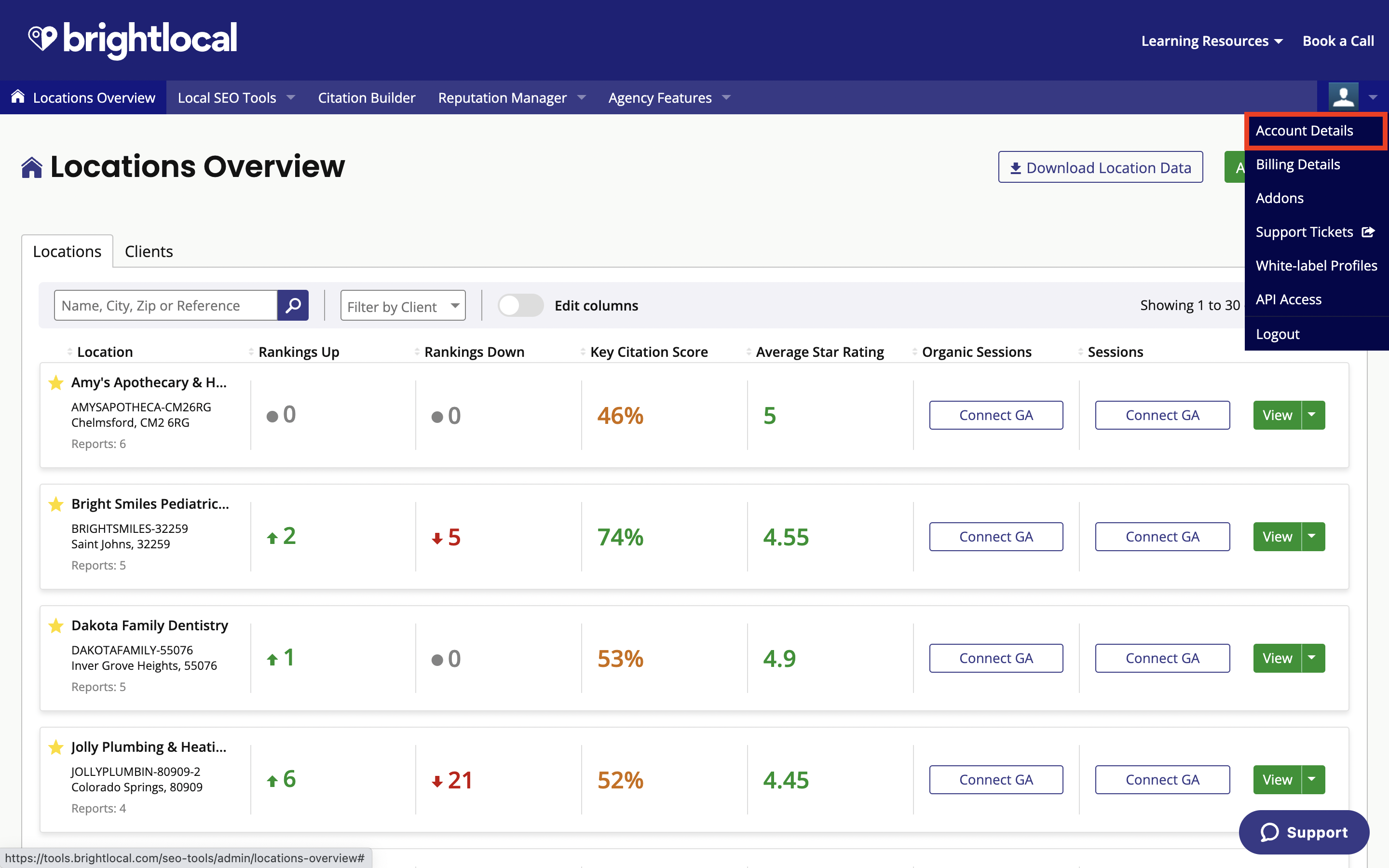Click the Support chat bubble icon

click(x=1303, y=831)
